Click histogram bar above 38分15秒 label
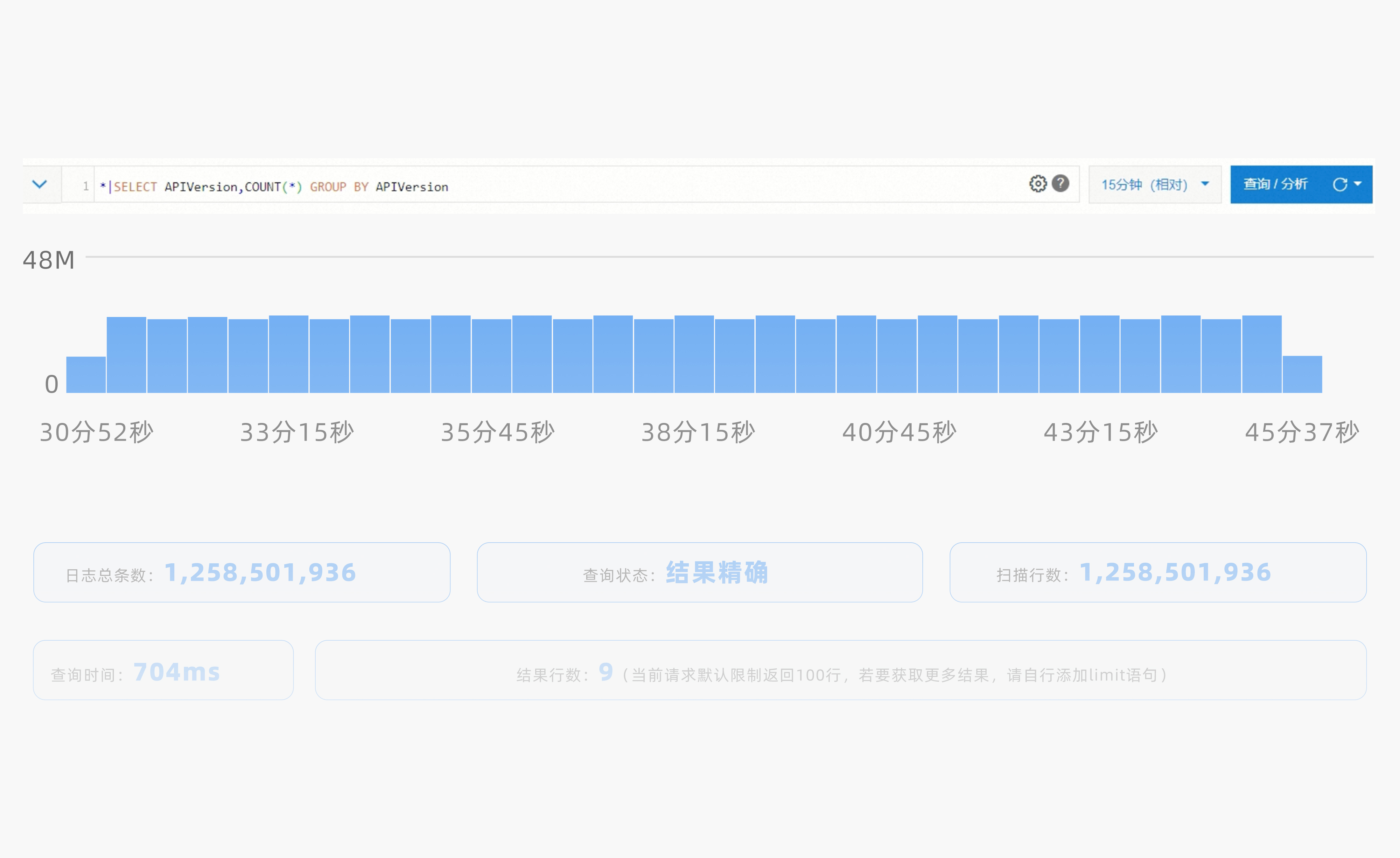 point(694,354)
